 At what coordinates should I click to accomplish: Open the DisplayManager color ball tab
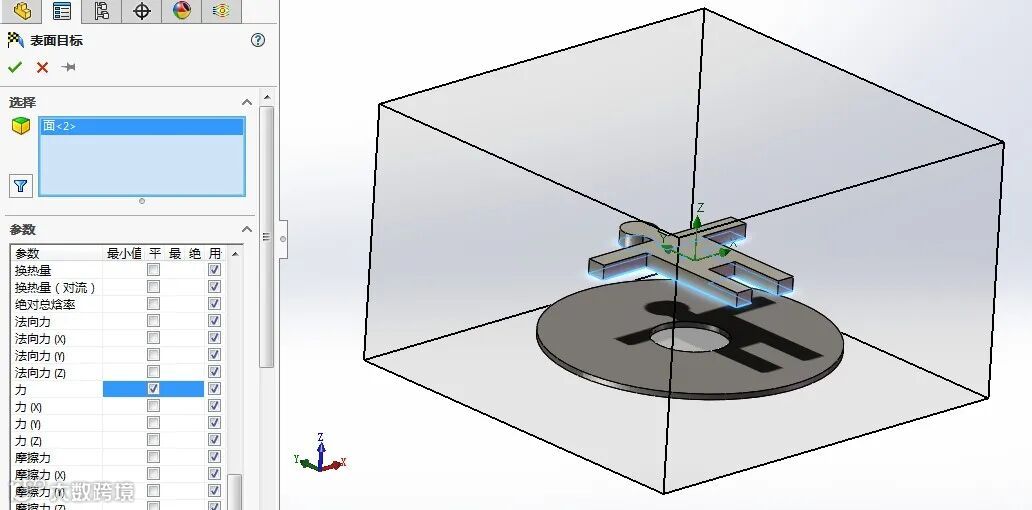[x=182, y=11]
